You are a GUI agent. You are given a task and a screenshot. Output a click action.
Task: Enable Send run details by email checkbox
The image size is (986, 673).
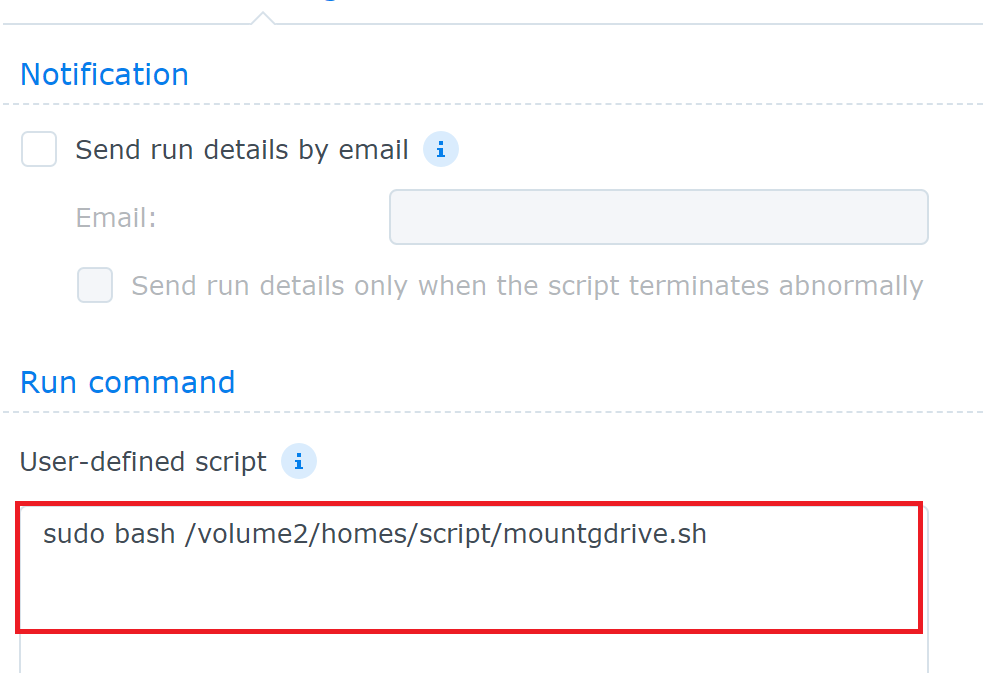(39, 149)
